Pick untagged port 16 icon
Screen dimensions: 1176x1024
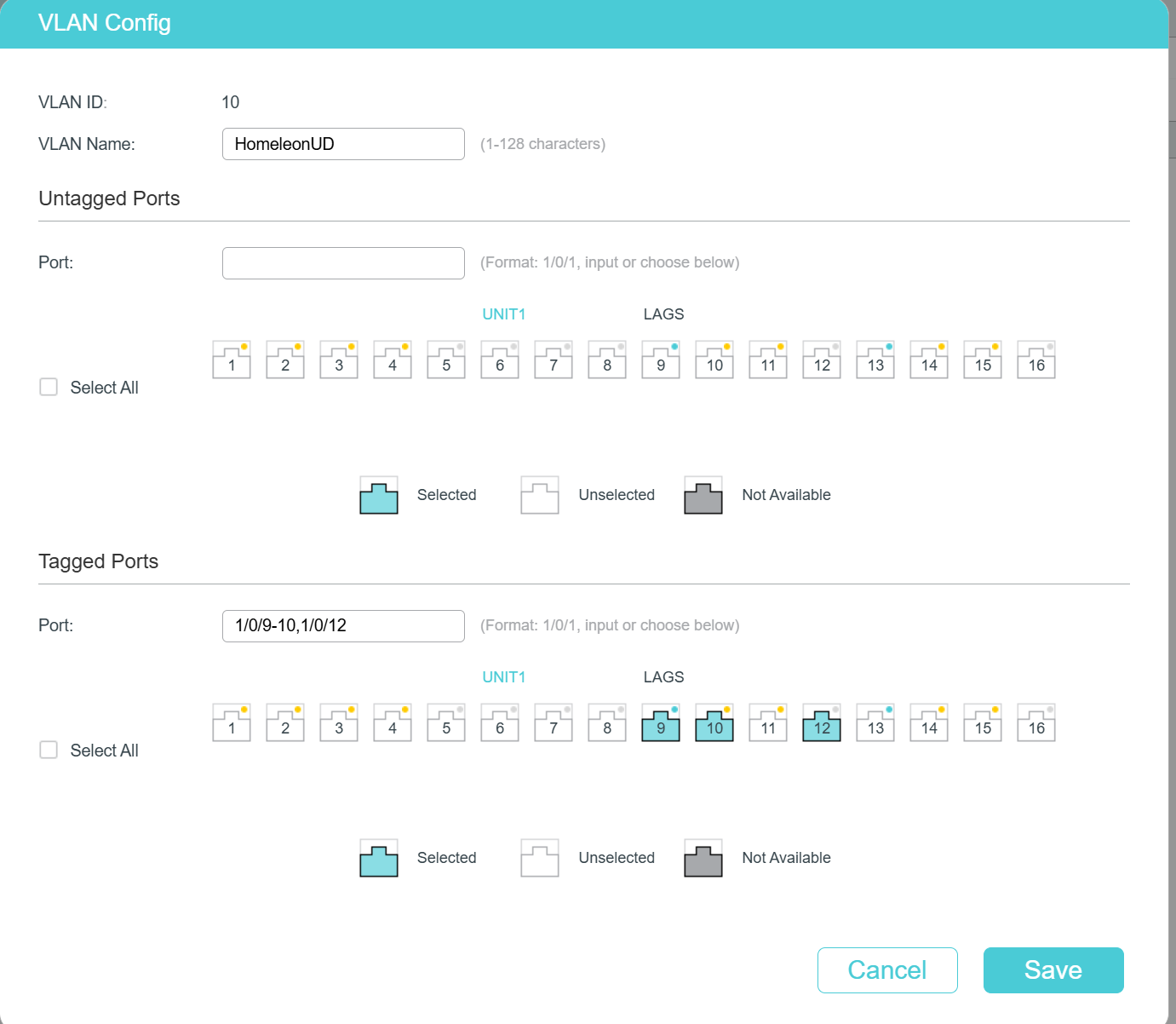[1036, 361]
